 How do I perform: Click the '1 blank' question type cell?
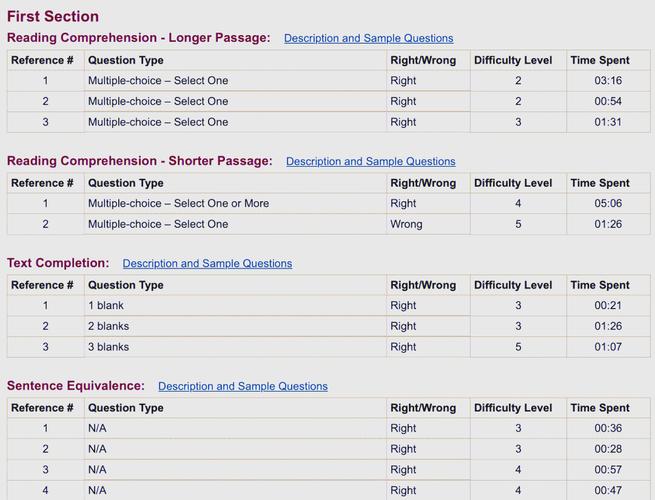106,305
